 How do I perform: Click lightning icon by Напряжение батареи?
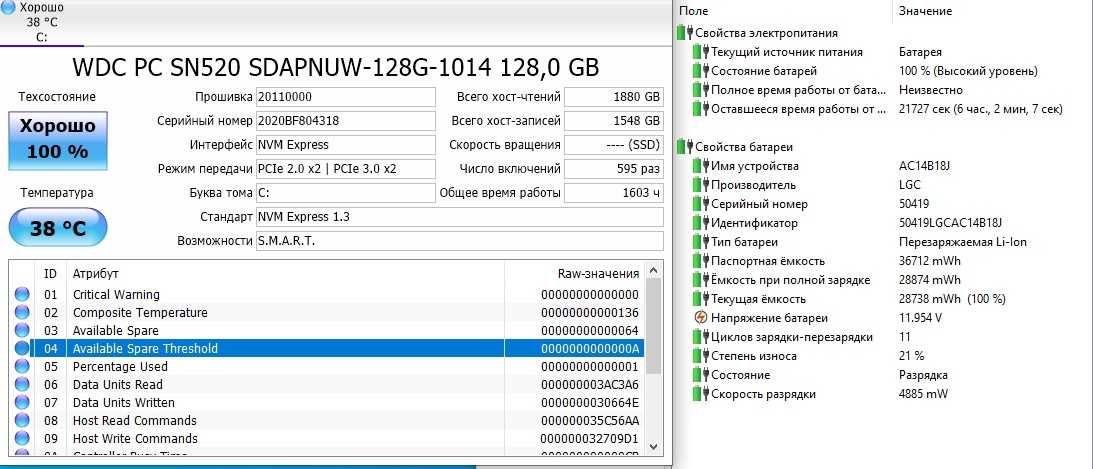point(701,318)
